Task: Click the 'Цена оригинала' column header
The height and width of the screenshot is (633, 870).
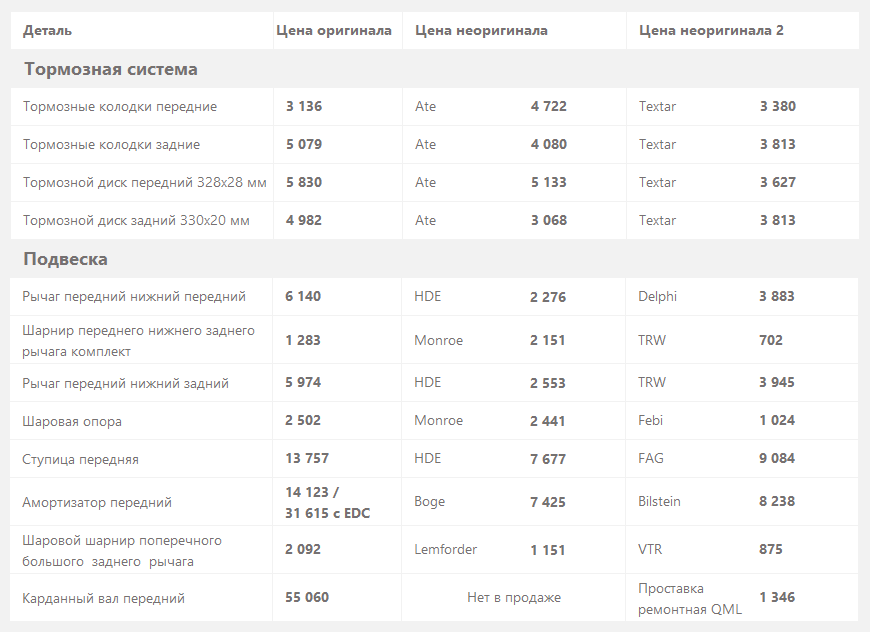Action: [x=334, y=31]
